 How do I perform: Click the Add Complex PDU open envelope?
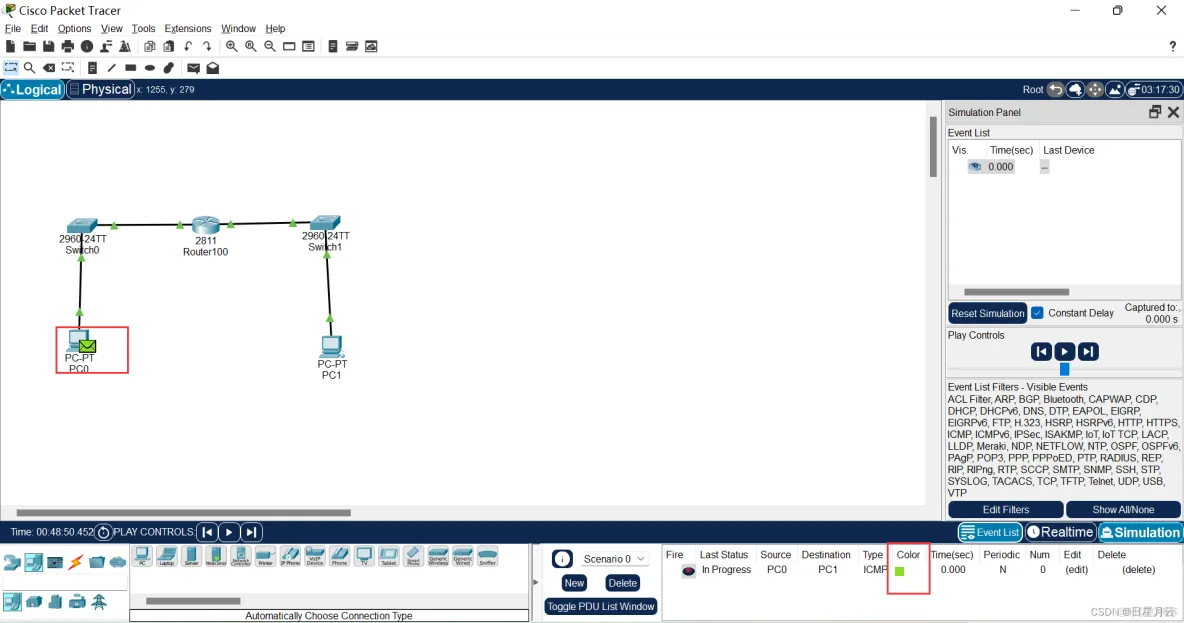tap(213, 68)
